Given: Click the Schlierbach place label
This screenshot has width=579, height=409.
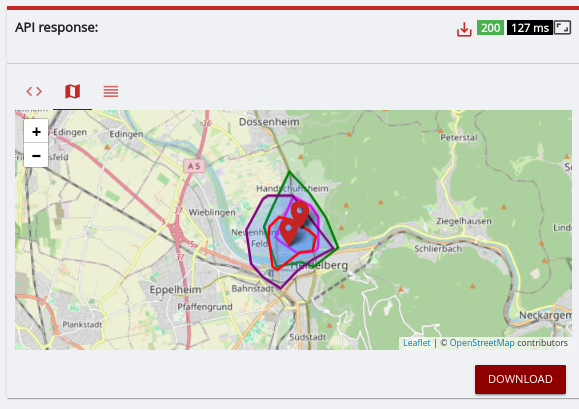Looking at the screenshot, I should pyautogui.click(x=438, y=249).
